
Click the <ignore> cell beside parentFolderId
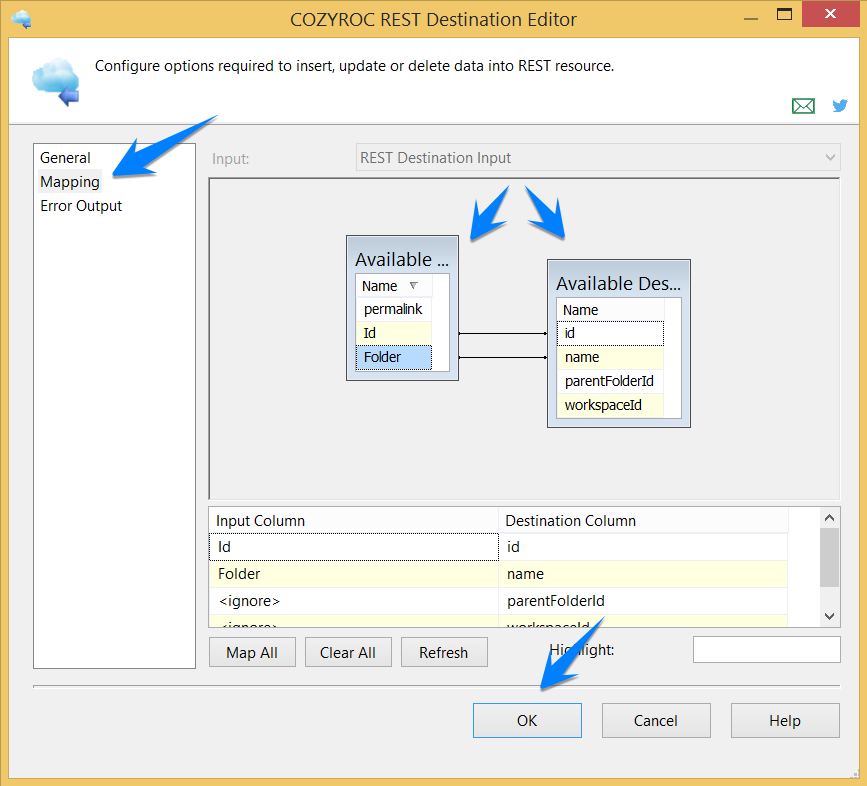pyautogui.click(x=354, y=601)
